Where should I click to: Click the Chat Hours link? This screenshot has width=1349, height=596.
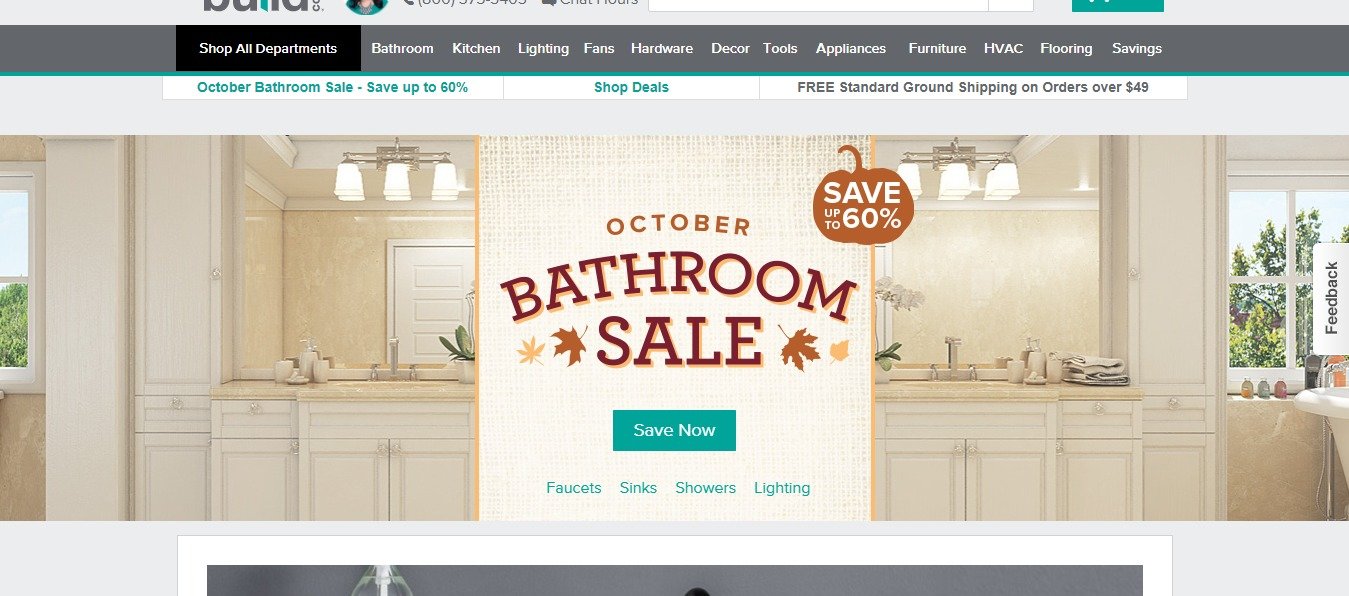590,3
